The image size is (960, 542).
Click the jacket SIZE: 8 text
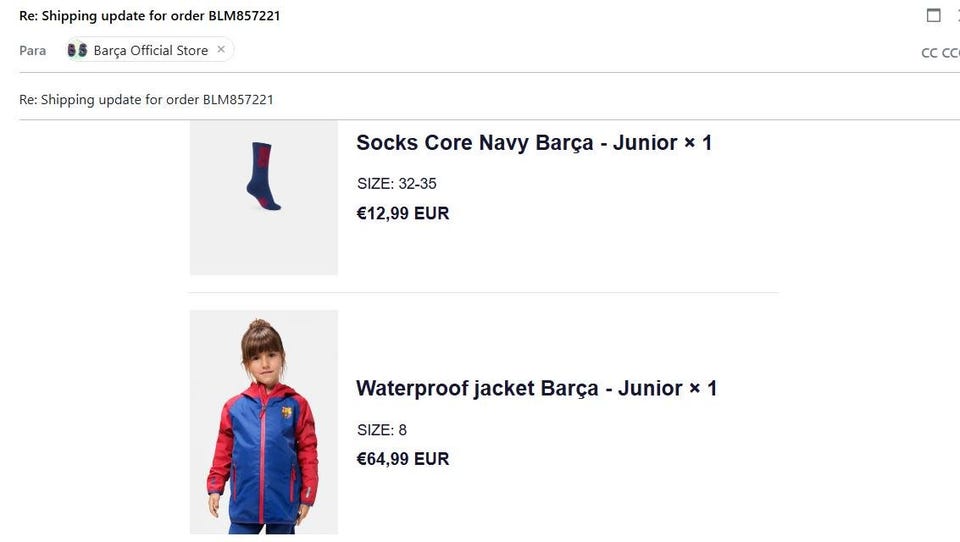pos(382,430)
